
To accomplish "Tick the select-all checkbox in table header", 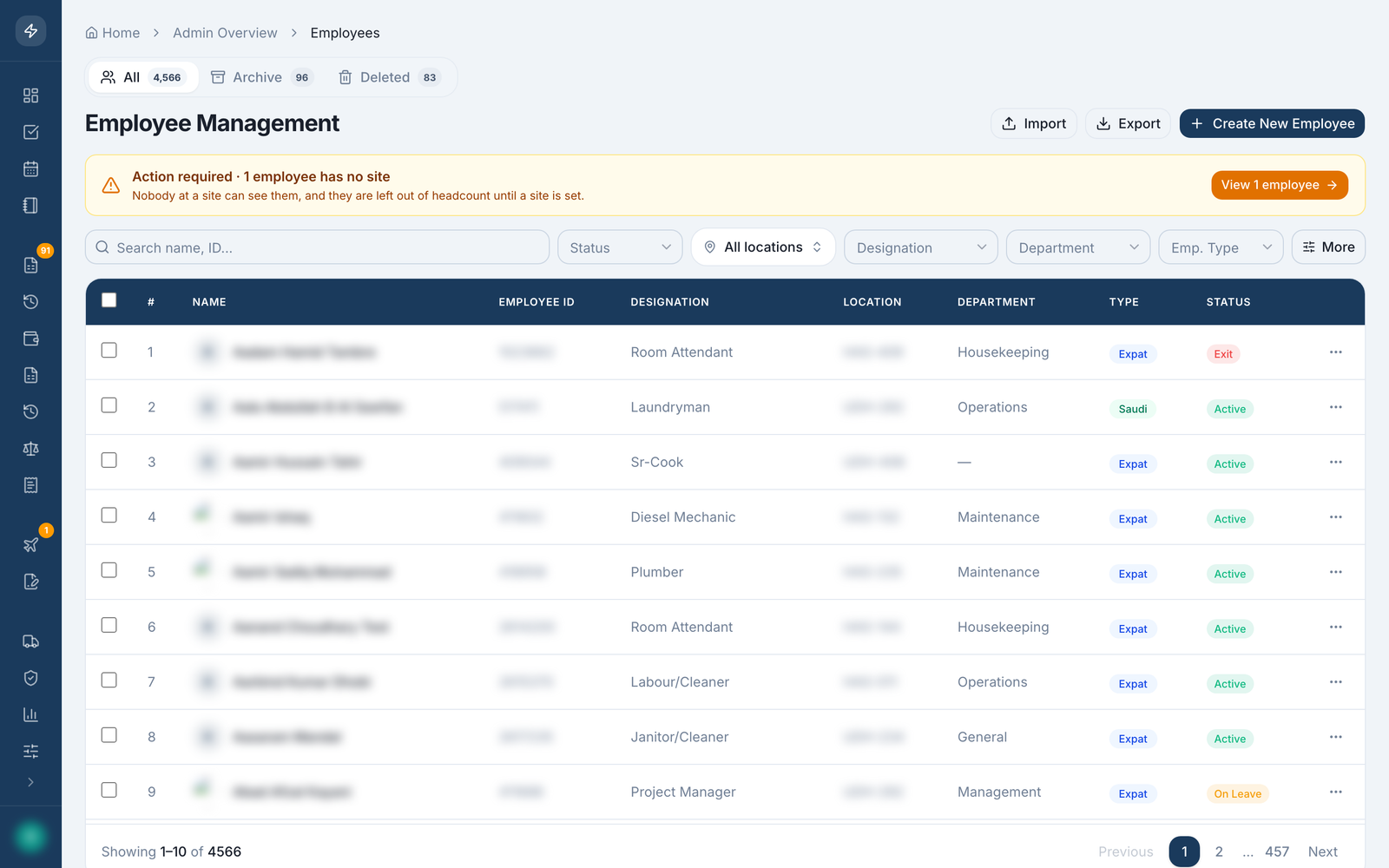I will (x=109, y=300).
